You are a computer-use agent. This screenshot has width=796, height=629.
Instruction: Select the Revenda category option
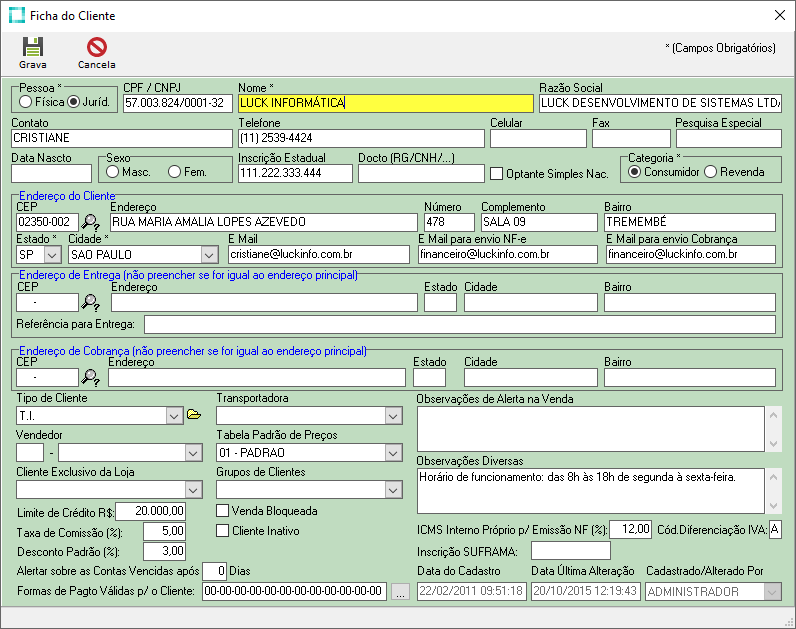[711, 172]
